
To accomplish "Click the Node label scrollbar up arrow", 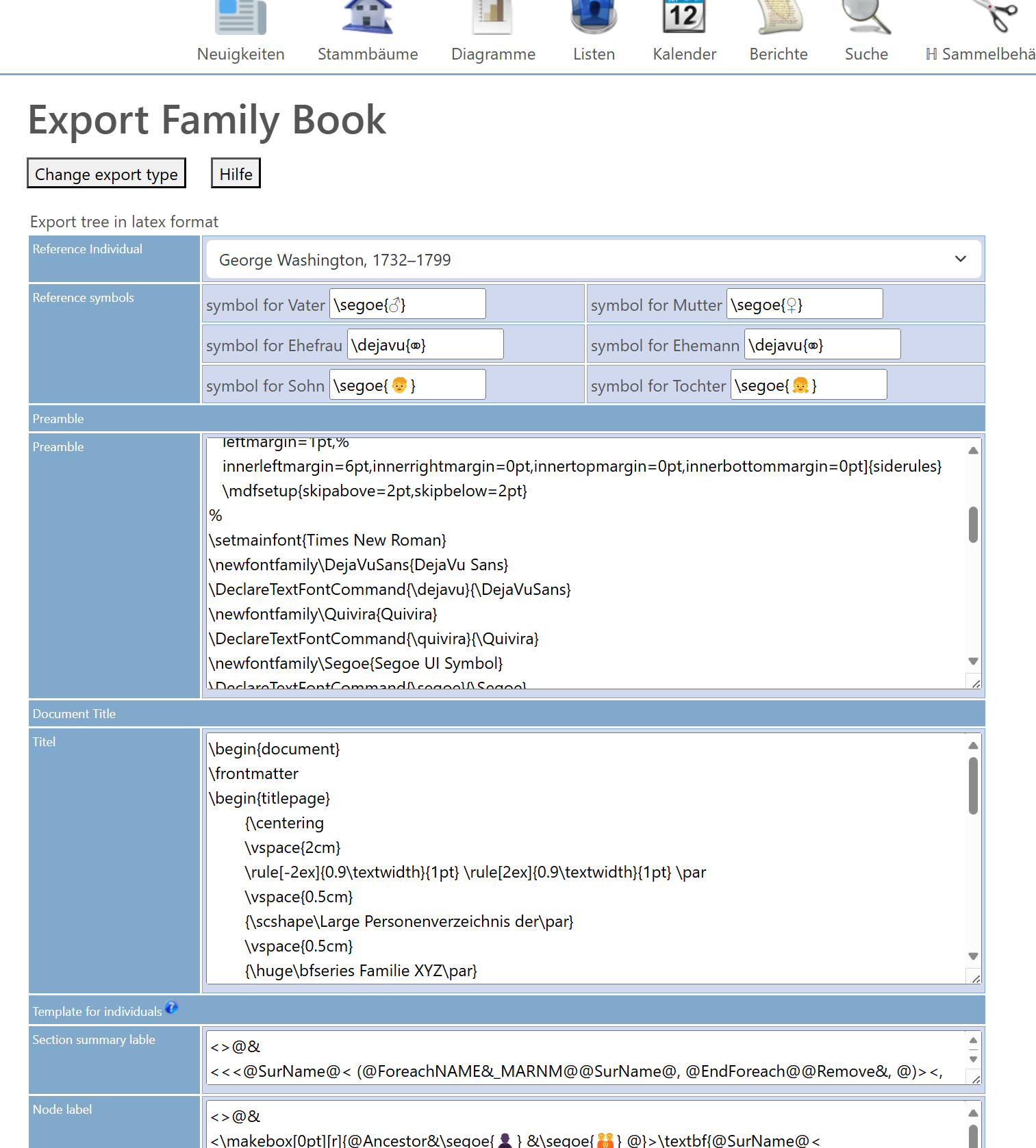I will tap(973, 1113).
